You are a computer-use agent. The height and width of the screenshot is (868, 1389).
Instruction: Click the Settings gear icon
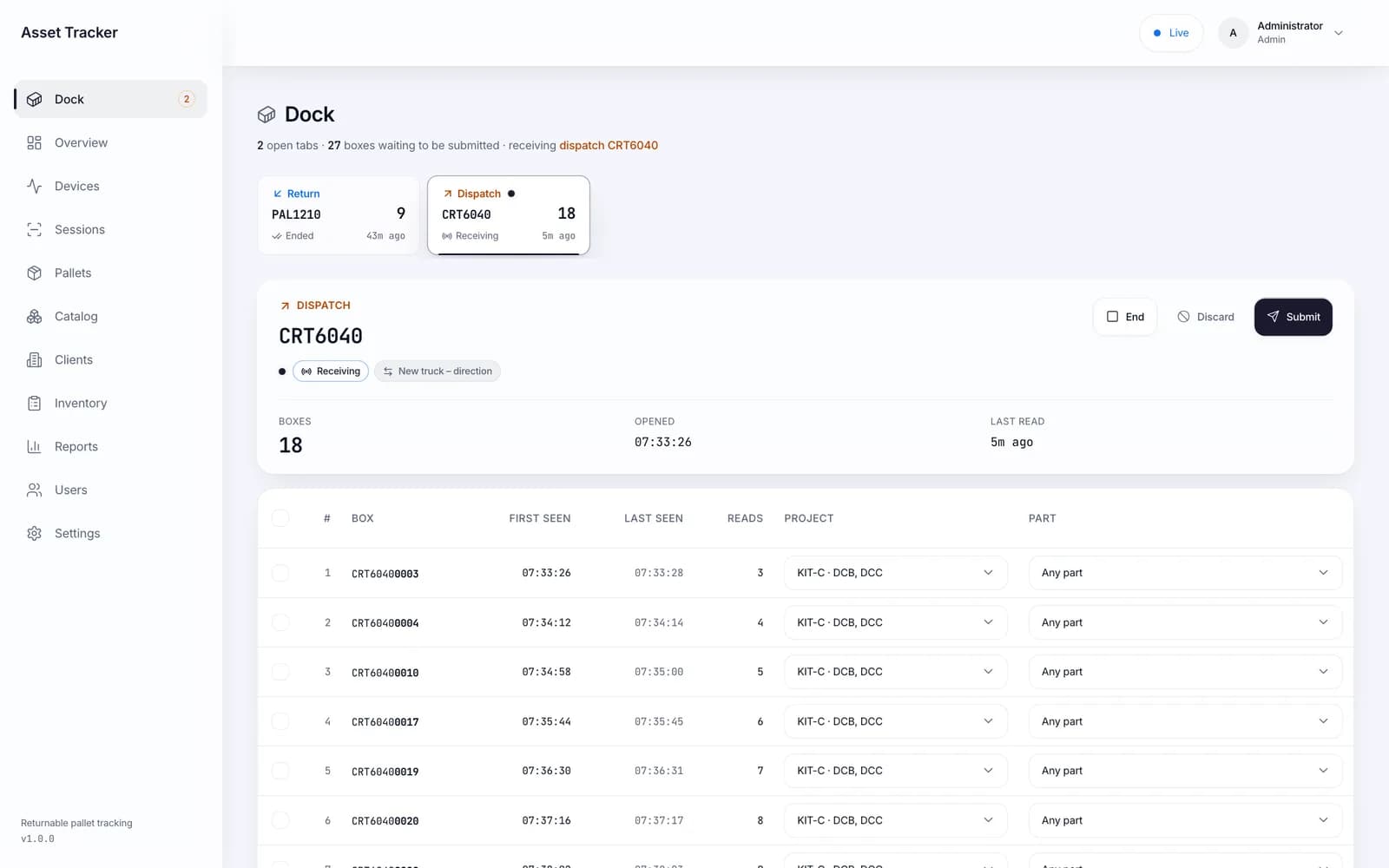[34, 533]
